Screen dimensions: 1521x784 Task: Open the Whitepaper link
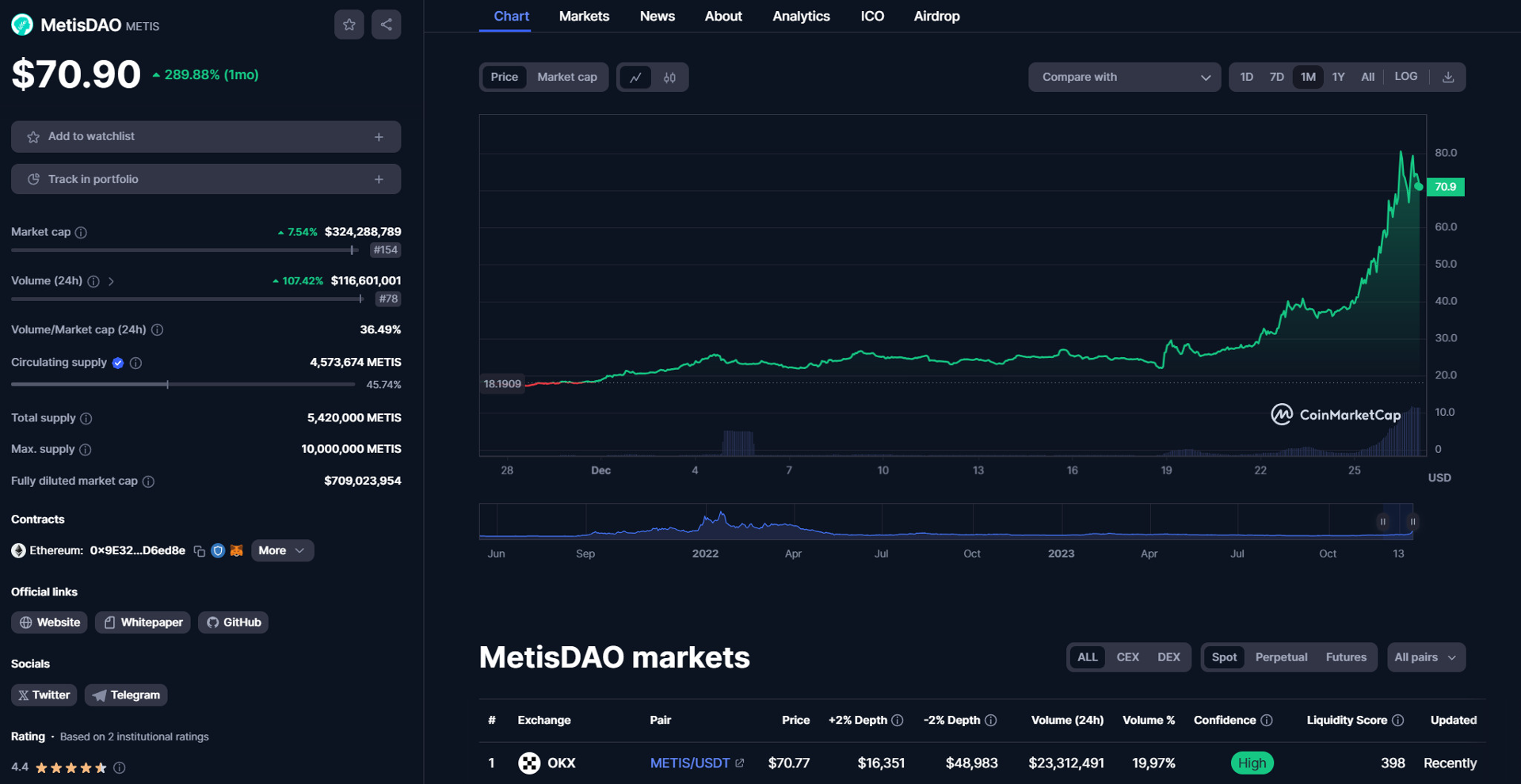(143, 622)
